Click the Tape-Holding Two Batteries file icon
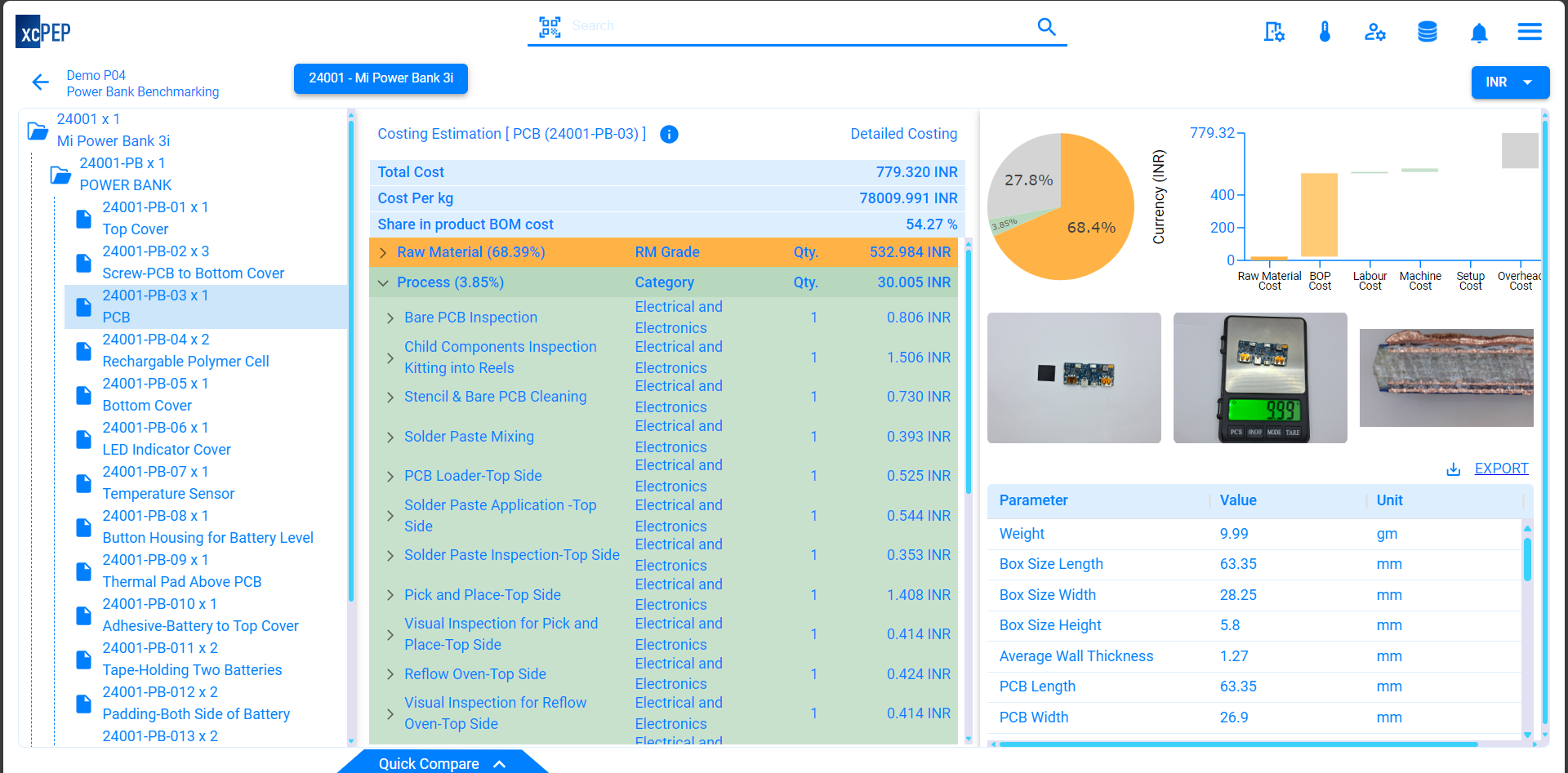Screen dimensions: 1568x773 [x=83, y=660]
